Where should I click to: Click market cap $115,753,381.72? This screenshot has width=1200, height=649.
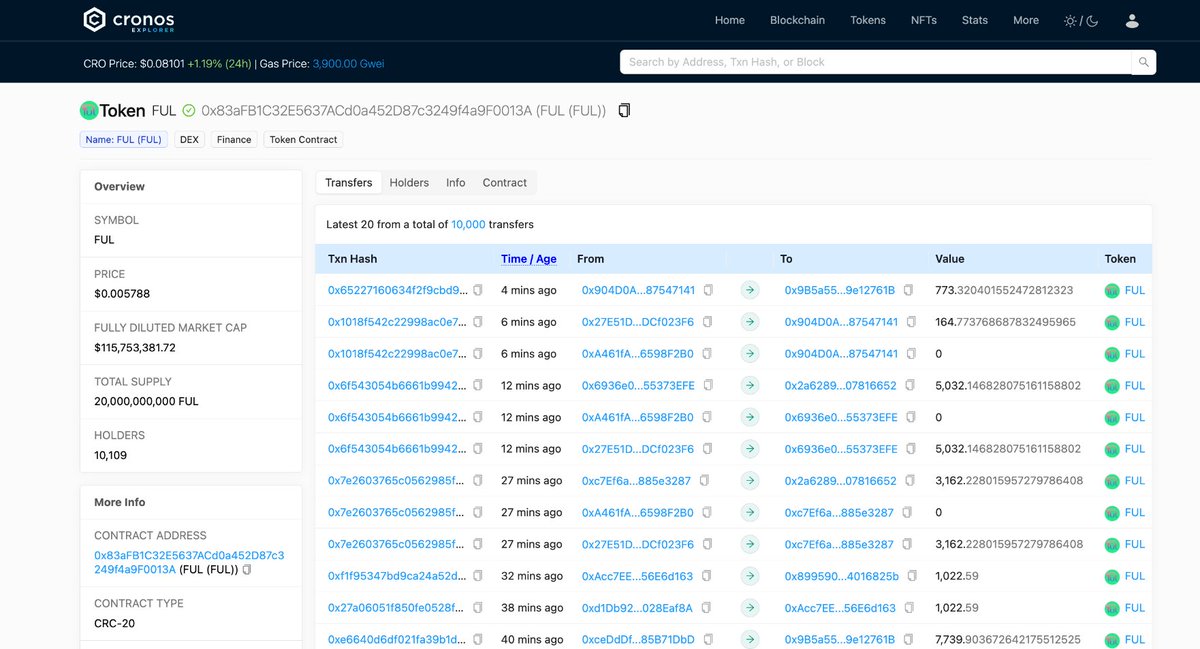coord(135,348)
